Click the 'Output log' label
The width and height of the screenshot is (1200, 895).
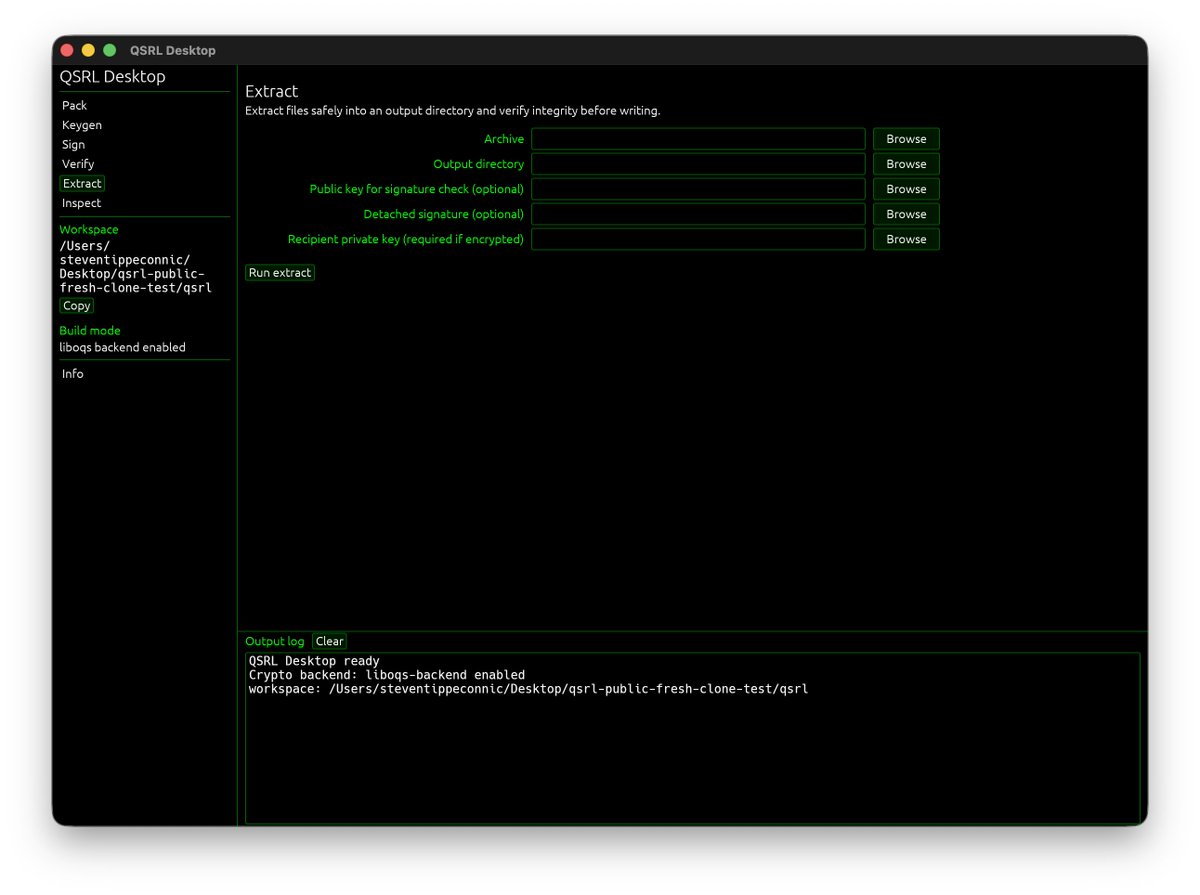point(275,641)
